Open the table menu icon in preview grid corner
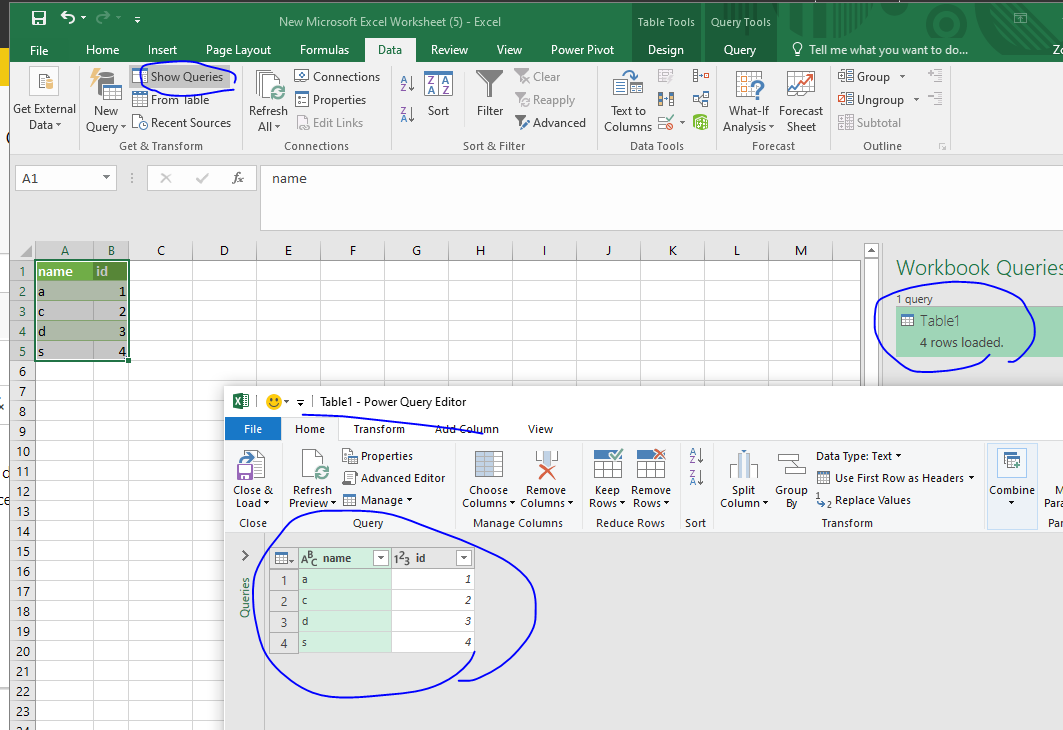Screen dimensions: 1063x730 283,559
